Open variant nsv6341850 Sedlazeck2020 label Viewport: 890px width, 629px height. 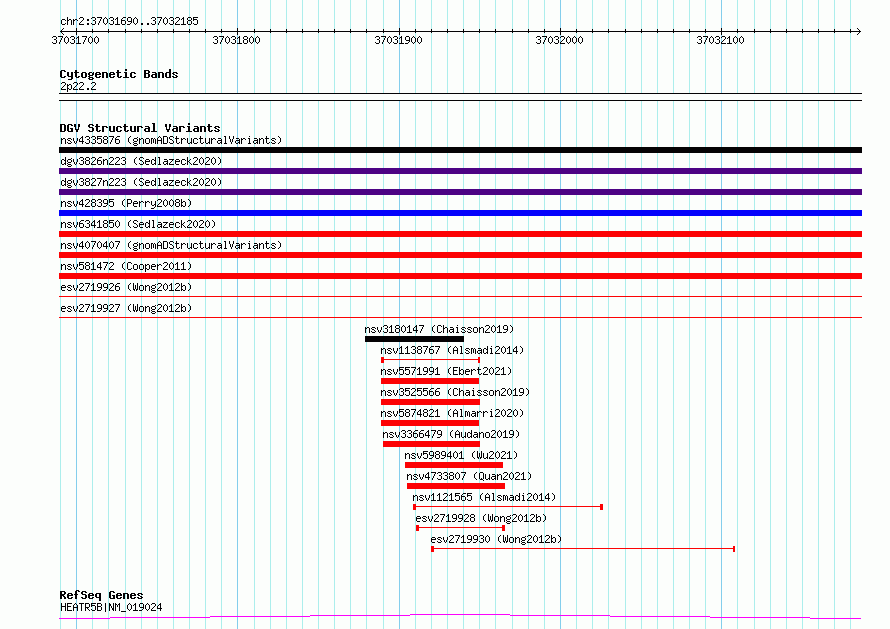[x=137, y=224]
